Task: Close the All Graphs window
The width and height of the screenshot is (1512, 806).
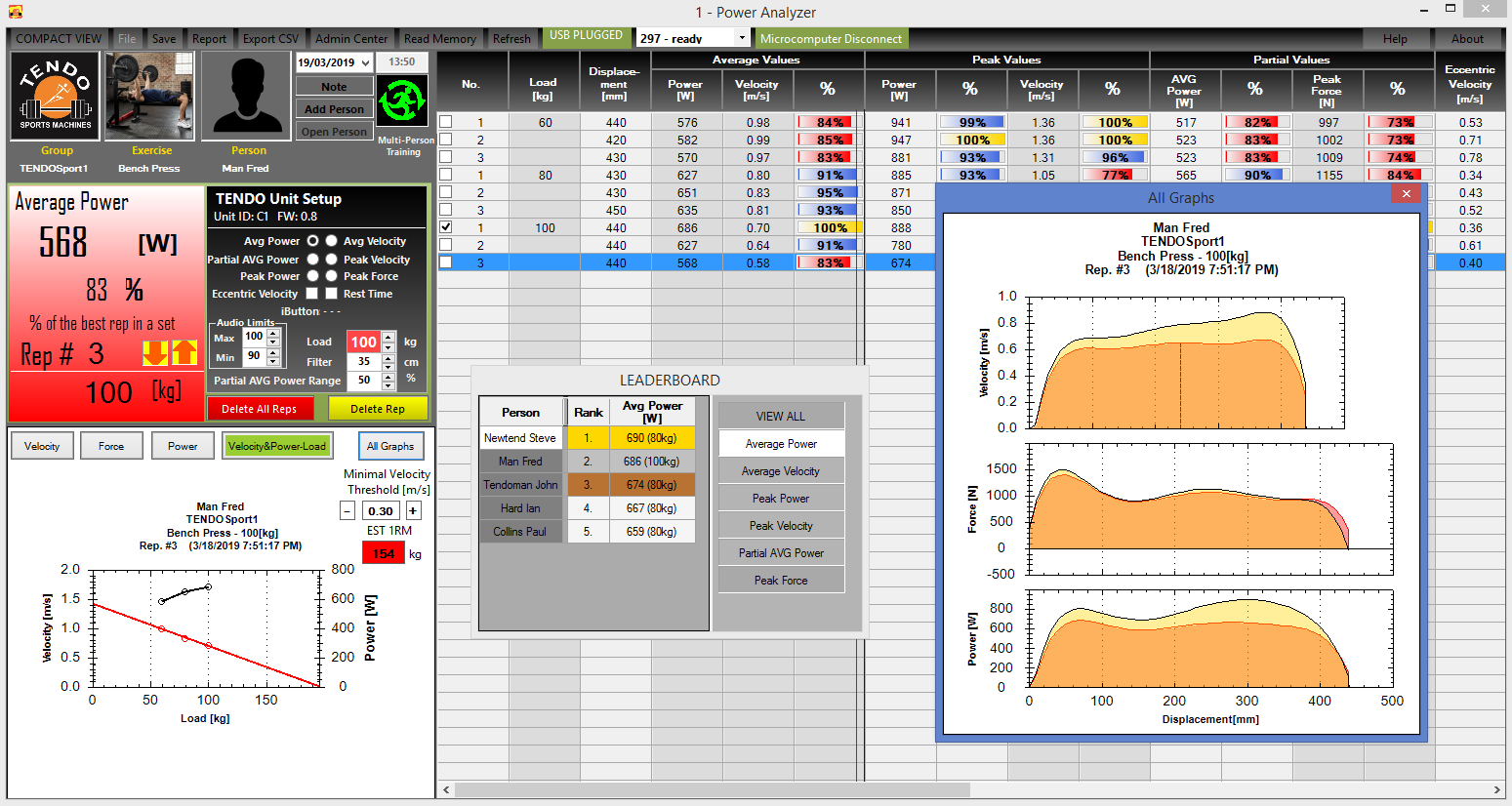Action: [x=1406, y=194]
